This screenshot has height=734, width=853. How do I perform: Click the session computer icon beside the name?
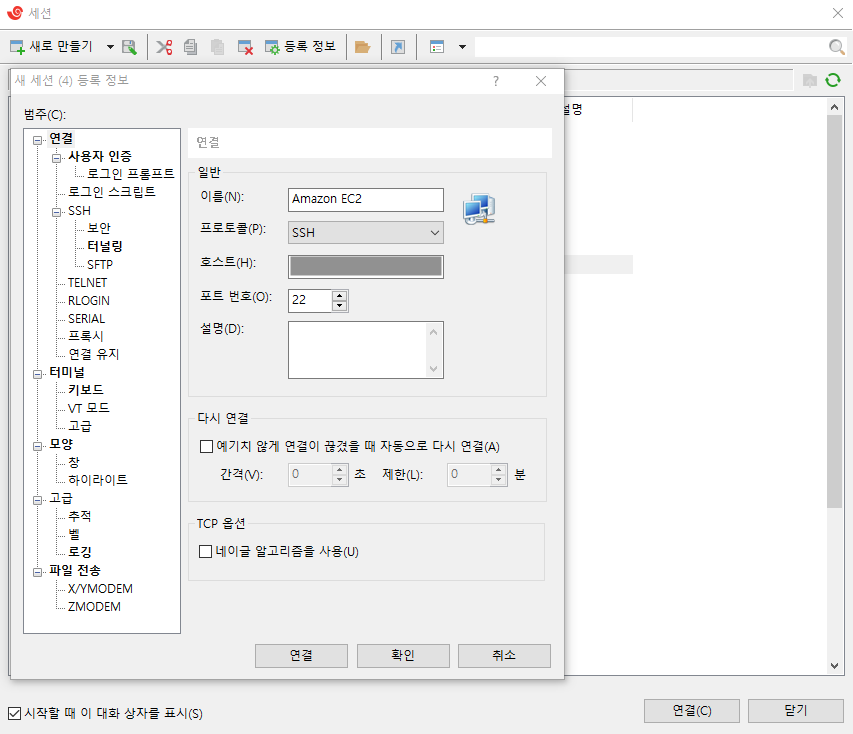(x=479, y=209)
